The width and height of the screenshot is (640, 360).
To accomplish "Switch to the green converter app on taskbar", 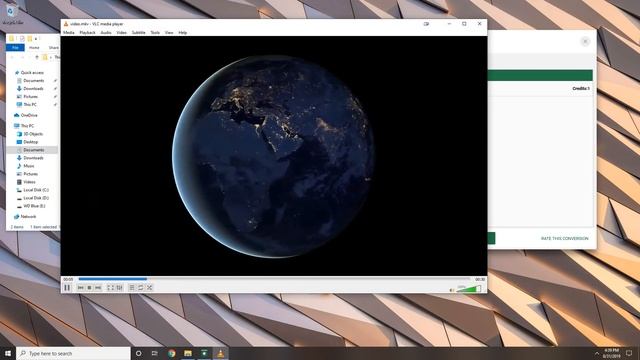I will click(204, 353).
